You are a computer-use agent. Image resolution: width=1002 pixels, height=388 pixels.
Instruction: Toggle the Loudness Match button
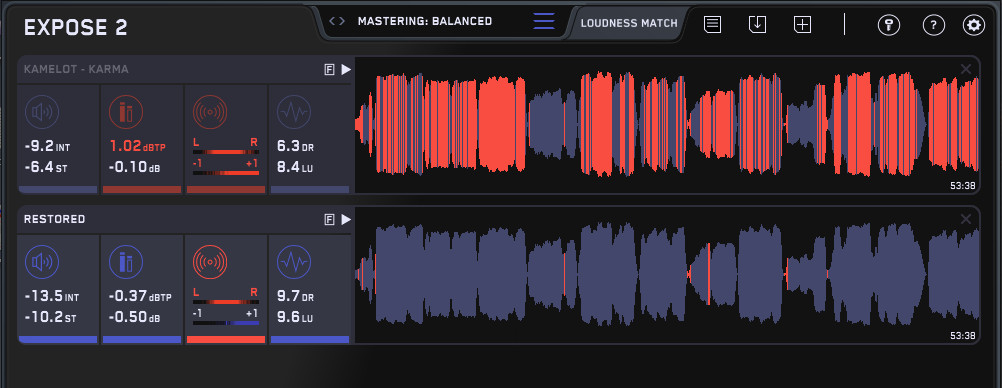[629, 24]
